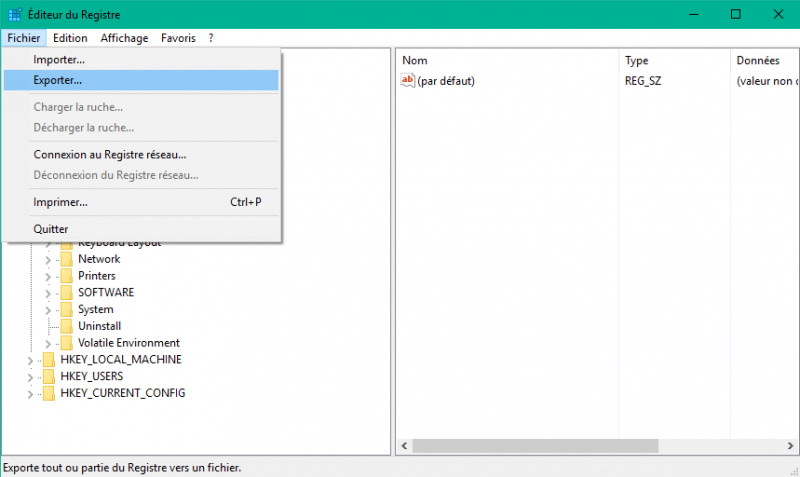Select the Network key label

click(x=99, y=259)
